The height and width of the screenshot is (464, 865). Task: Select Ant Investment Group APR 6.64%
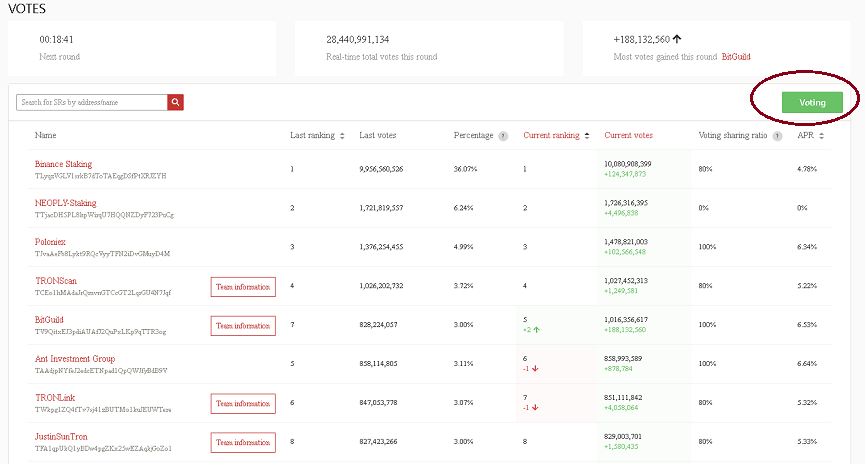(x=807, y=364)
